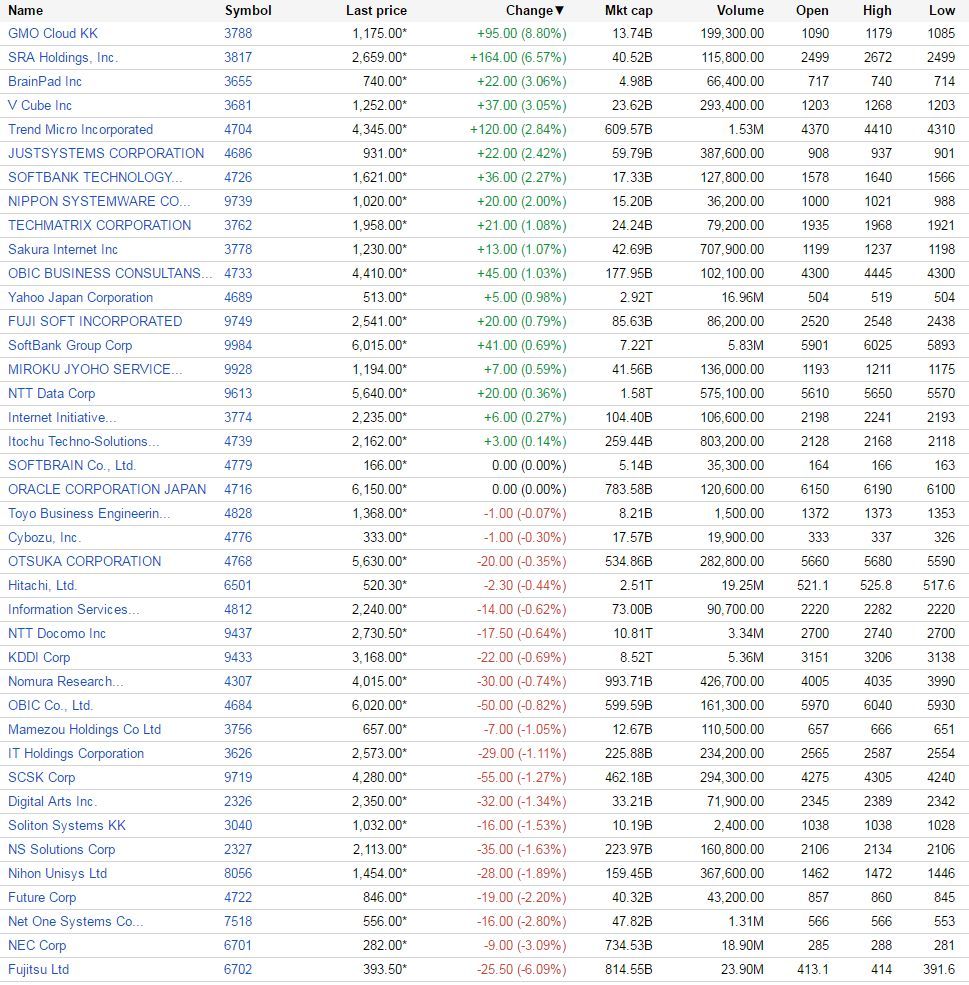Sort by the Mkt cap column header
Viewport: 969px width, 985px height.
pyautogui.click(x=629, y=11)
